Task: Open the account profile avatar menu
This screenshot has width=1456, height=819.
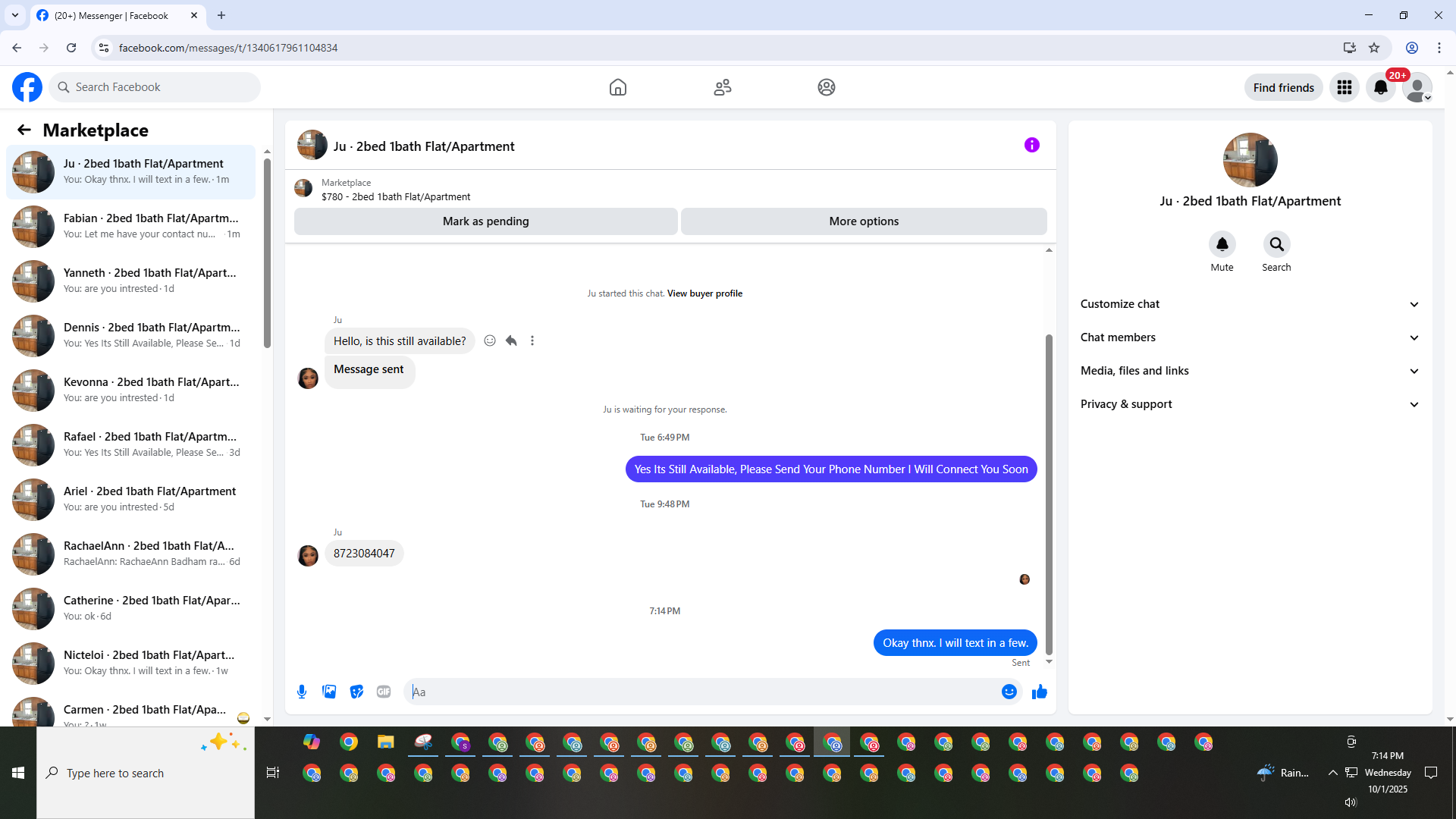Action: tap(1417, 87)
